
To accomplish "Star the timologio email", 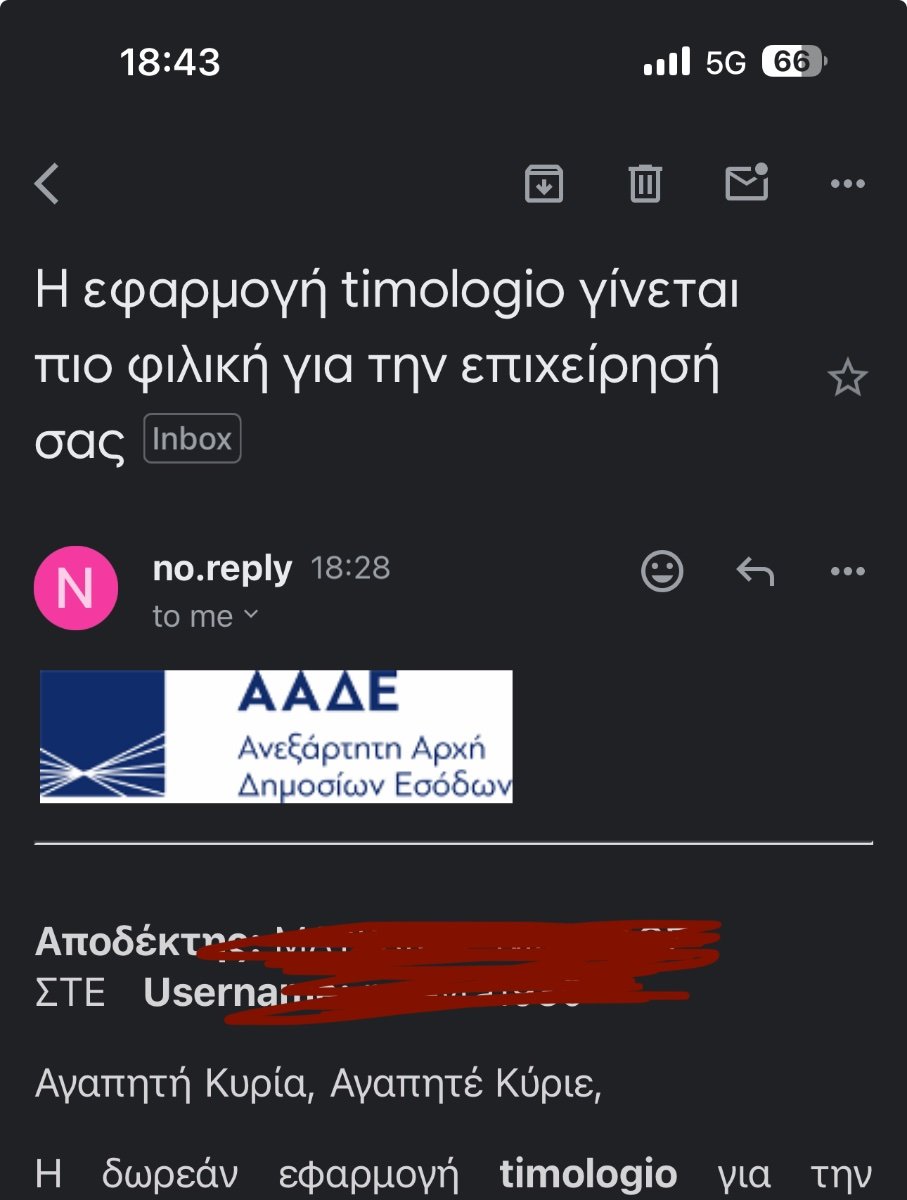I will 848,378.
